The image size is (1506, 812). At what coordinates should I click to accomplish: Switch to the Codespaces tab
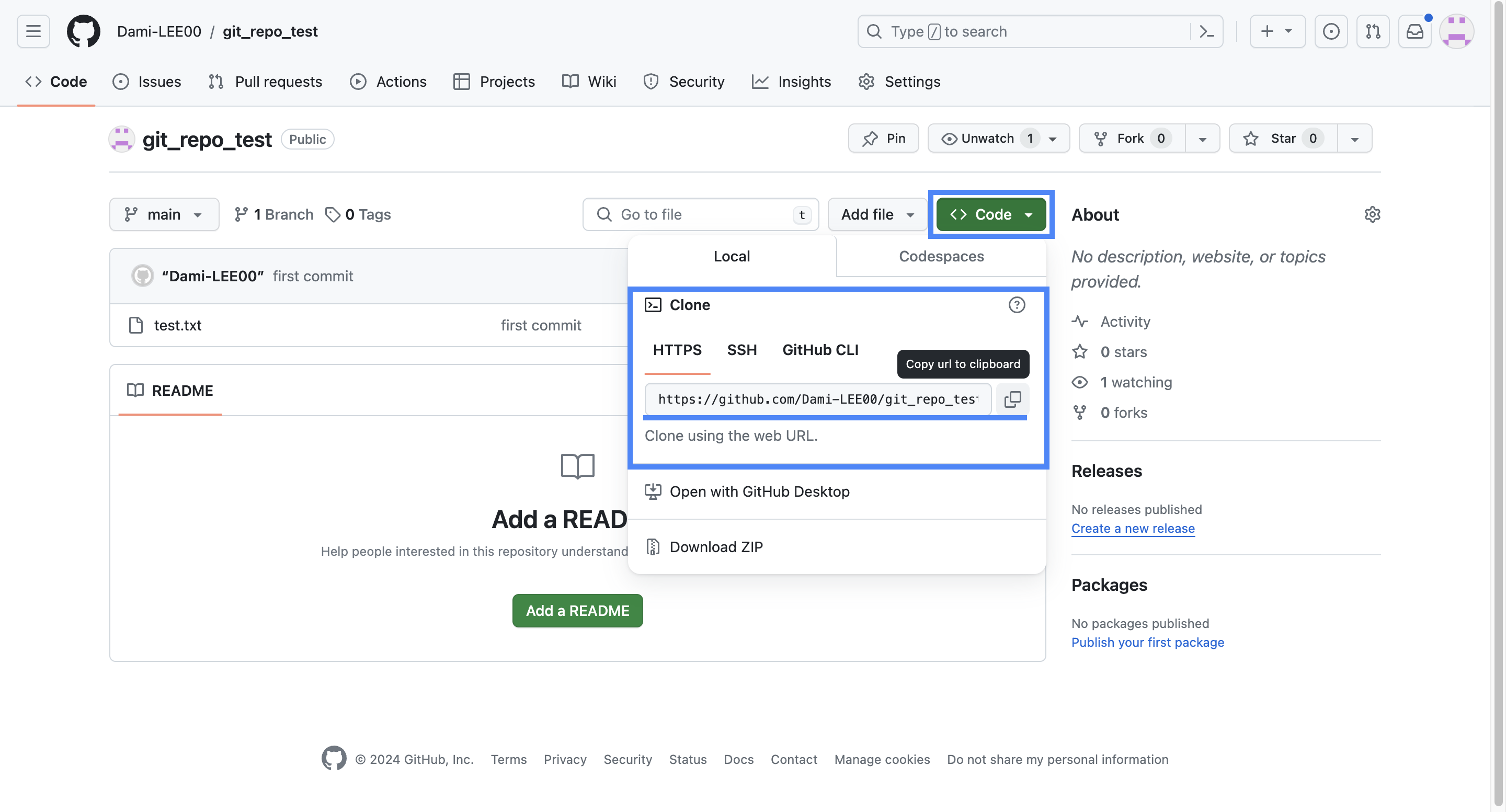pos(941,256)
